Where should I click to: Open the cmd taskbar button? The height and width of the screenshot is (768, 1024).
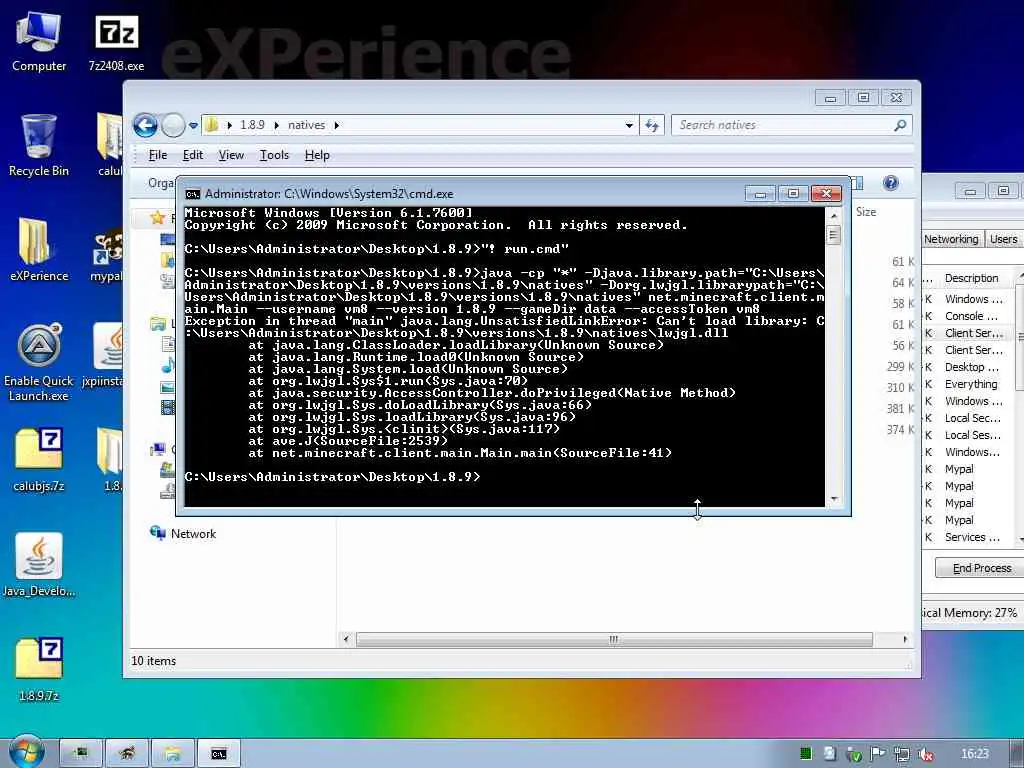pos(219,754)
